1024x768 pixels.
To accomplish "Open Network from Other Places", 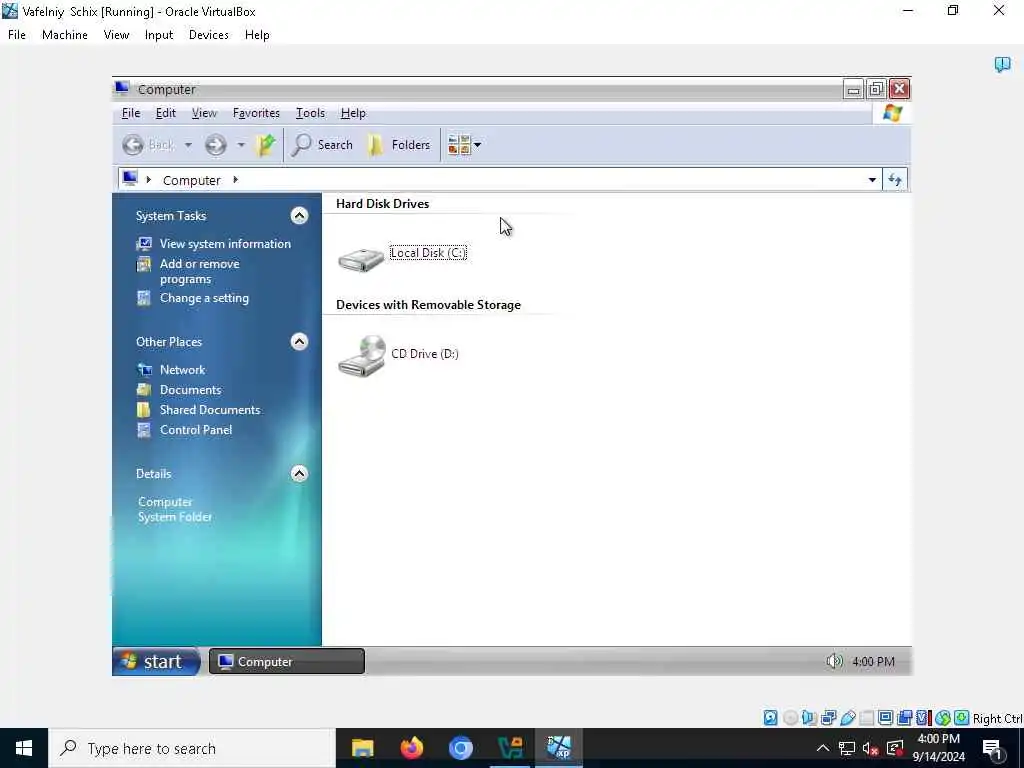I will pos(182,370).
